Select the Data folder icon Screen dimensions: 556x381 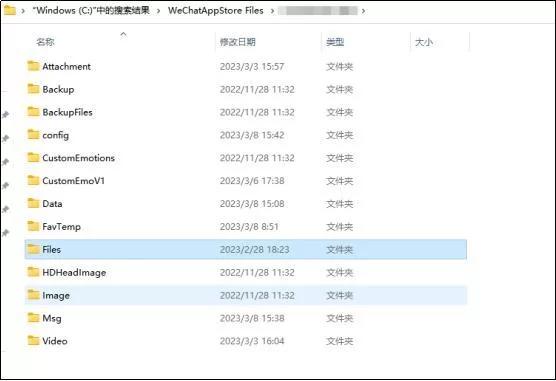pos(33,203)
